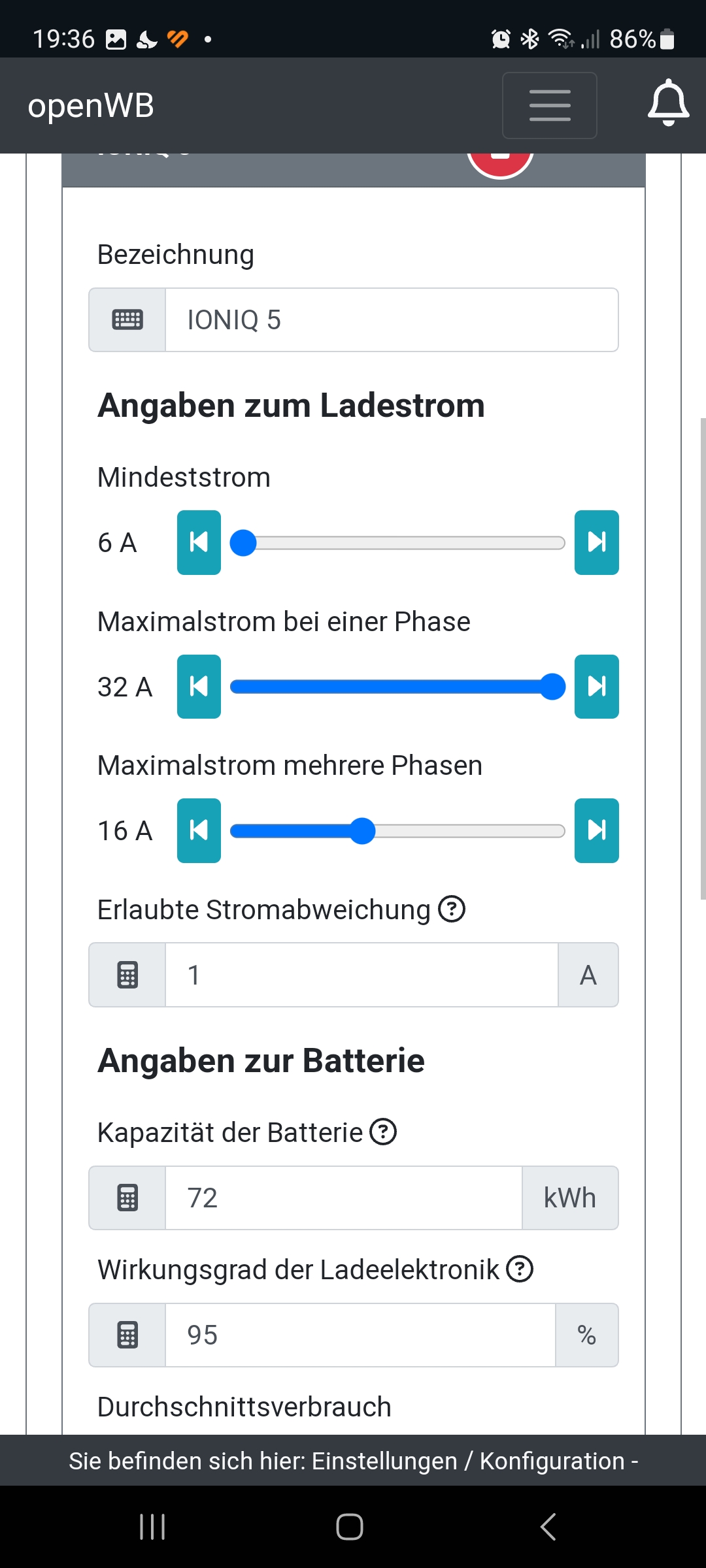Tap the notification bell icon
The width and height of the screenshot is (706, 1568).
668,103
